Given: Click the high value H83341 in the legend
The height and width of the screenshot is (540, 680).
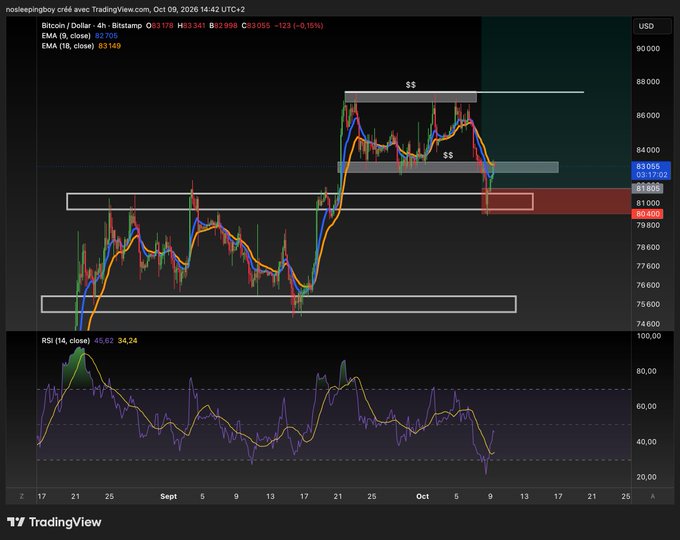Looking at the screenshot, I should point(191,26).
